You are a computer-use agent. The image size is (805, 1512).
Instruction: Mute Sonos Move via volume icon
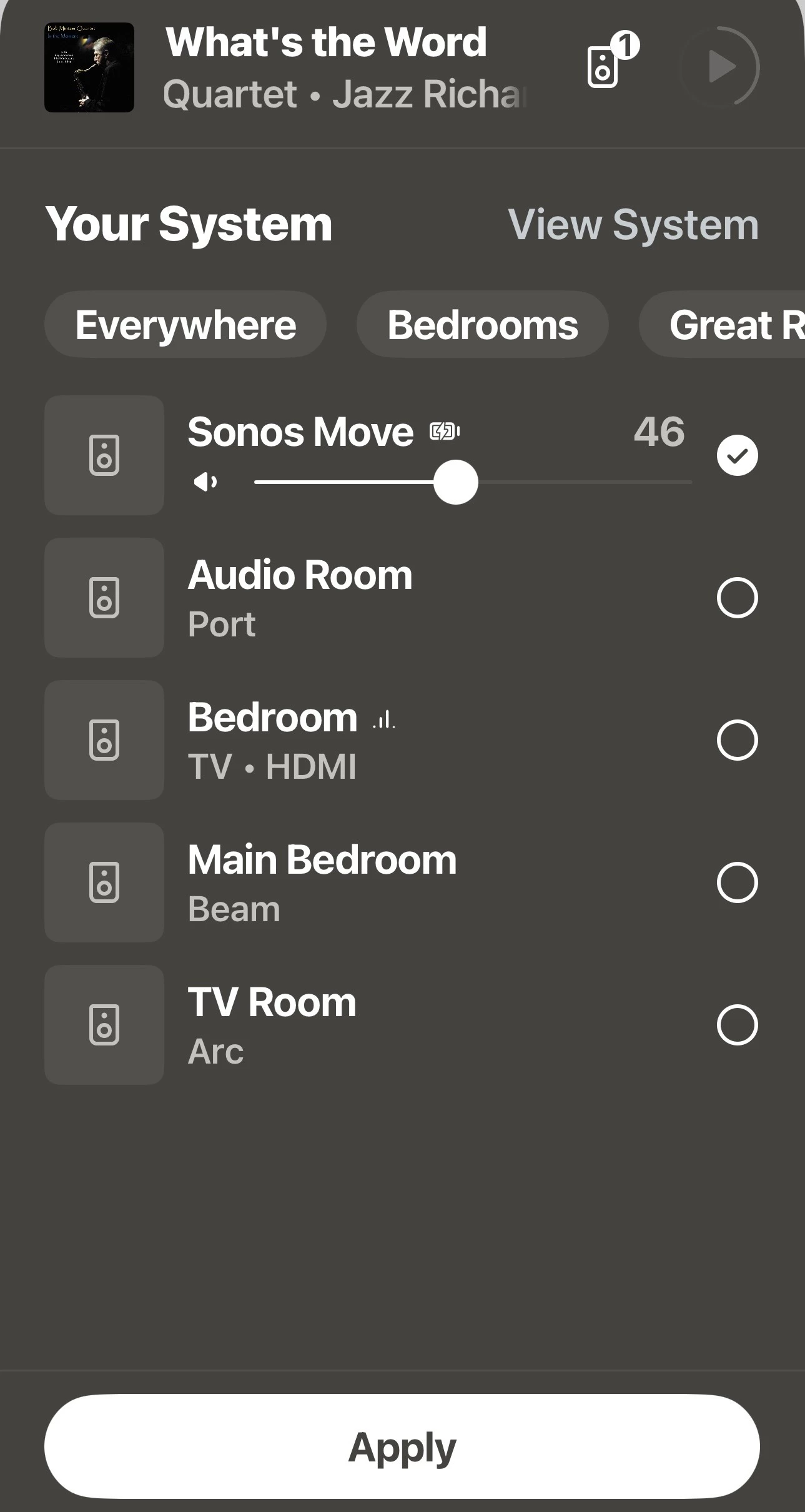pyautogui.click(x=205, y=482)
